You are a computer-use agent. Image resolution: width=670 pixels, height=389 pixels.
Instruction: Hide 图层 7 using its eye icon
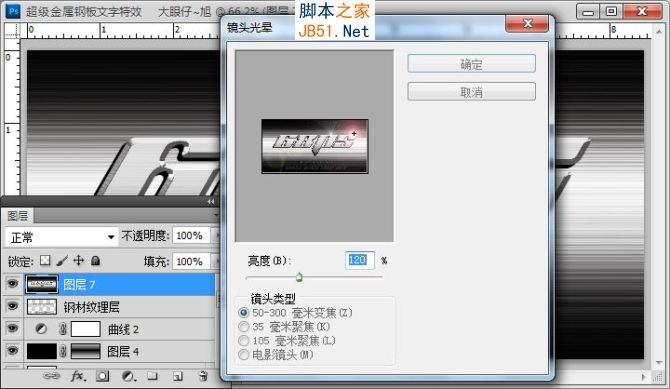[13, 283]
